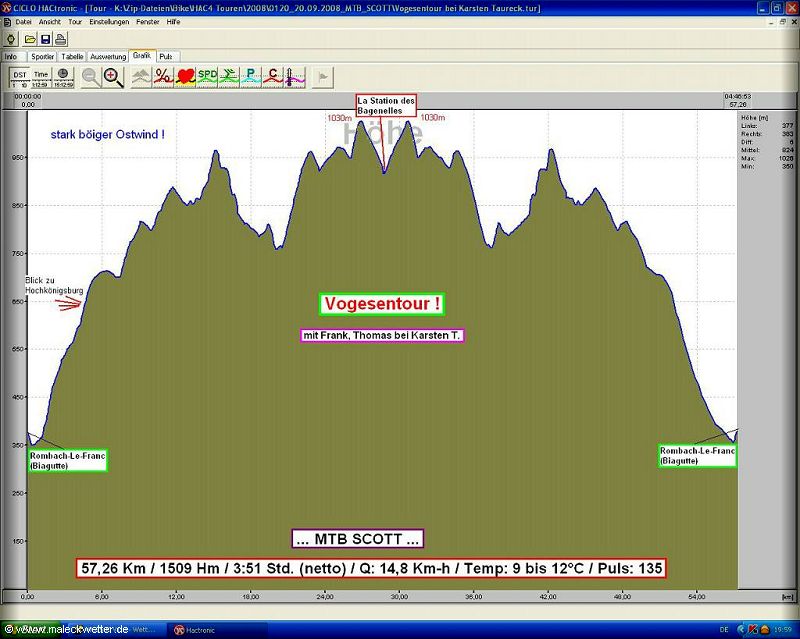Click the Zoom out magnifier icon
The height and width of the screenshot is (639, 800).
91,76
